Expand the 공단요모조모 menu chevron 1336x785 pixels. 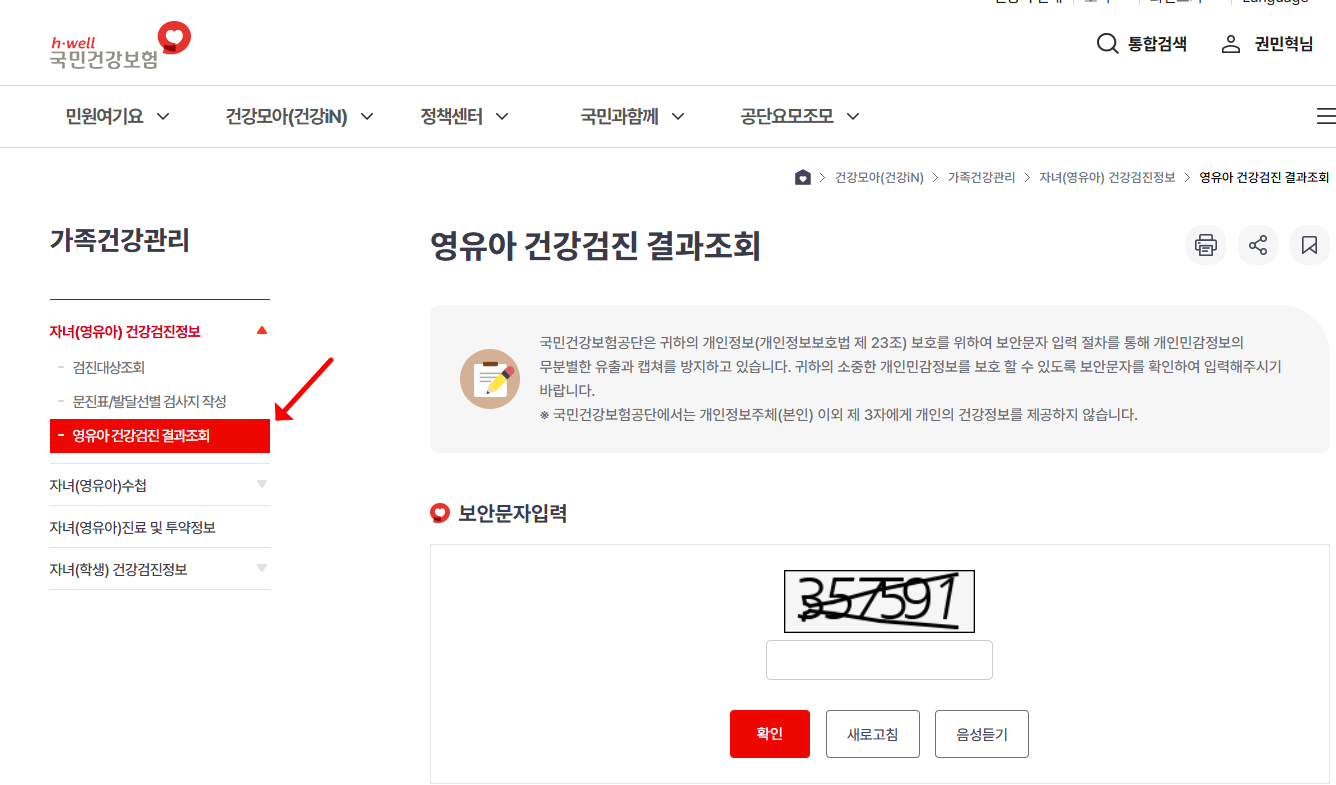[853, 117]
